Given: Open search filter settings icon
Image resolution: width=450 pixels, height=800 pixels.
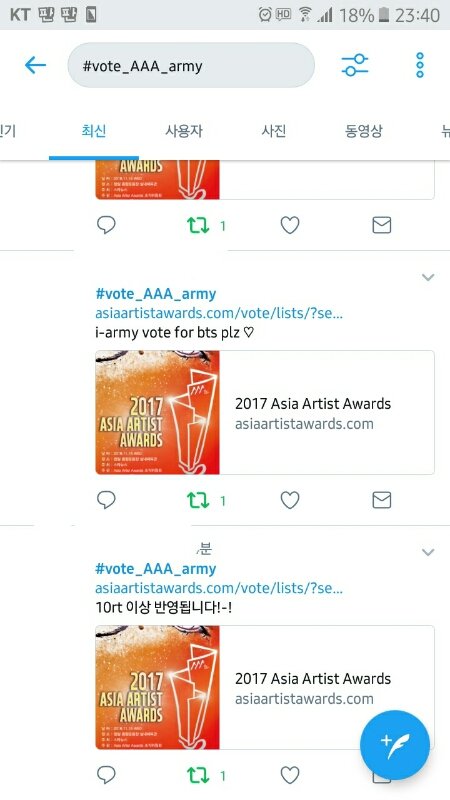Looking at the screenshot, I should pos(355,65).
